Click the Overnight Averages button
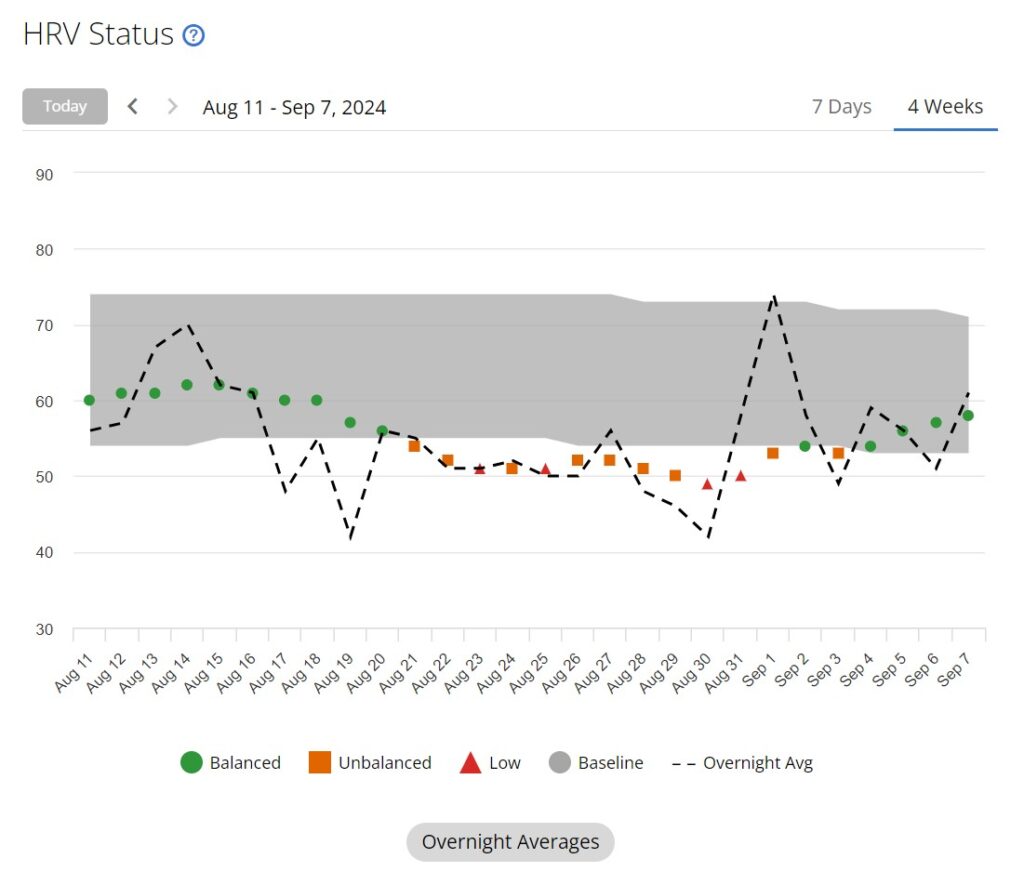The height and width of the screenshot is (885, 1024). coord(510,842)
